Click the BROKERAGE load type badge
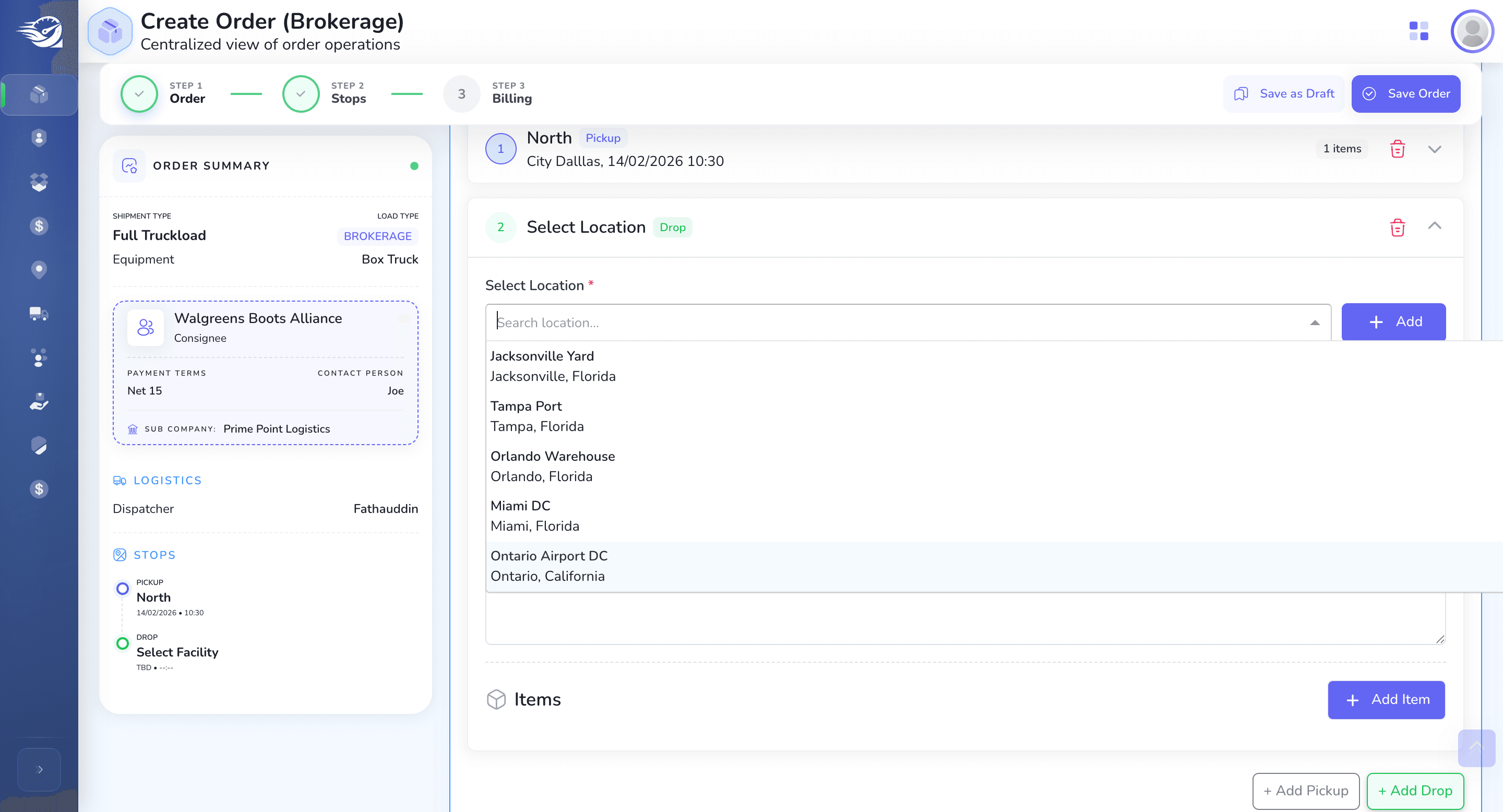Image resolution: width=1503 pixels, height=812 pixels. pos(377,236)
